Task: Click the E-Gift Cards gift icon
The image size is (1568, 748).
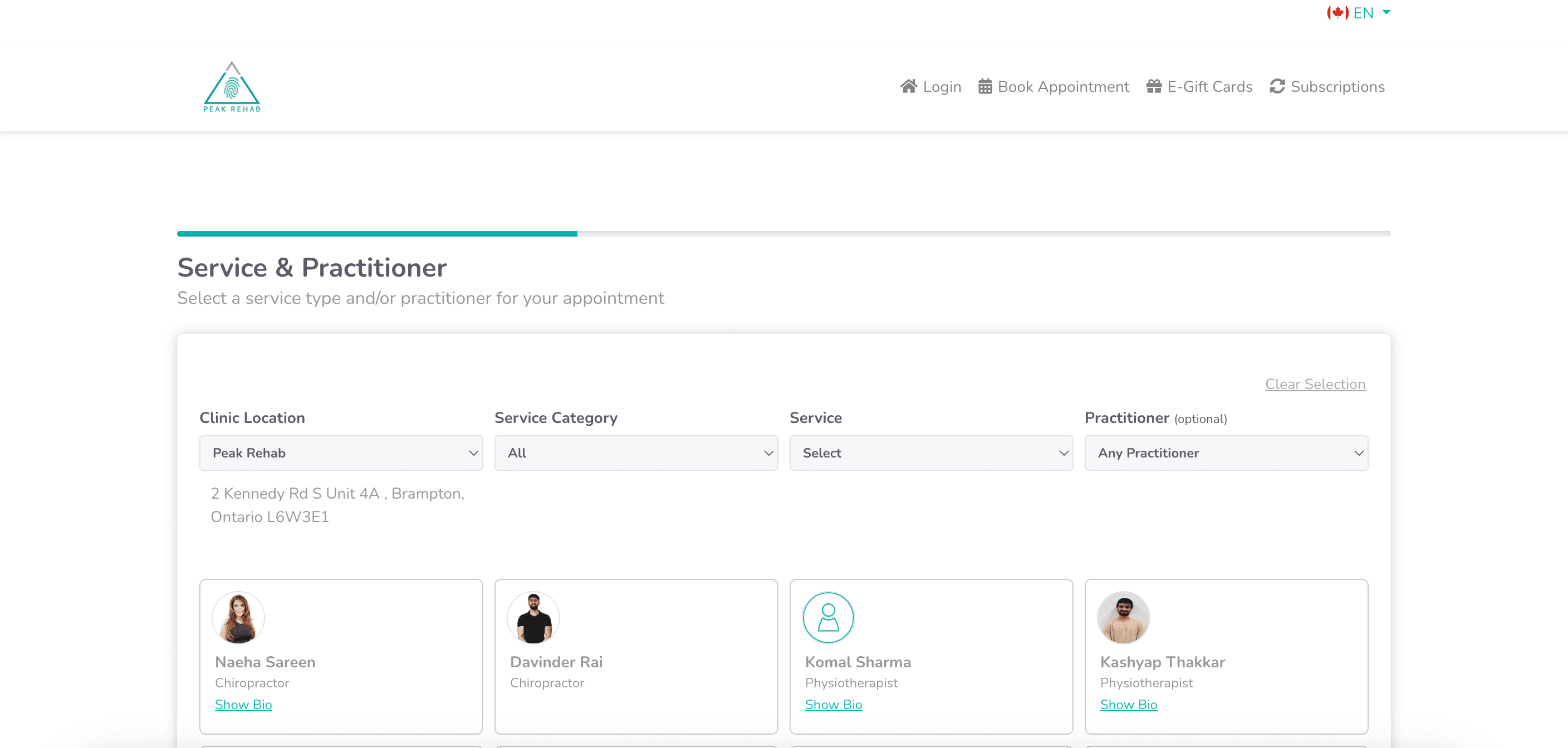Action: [x=1154, y=86]
